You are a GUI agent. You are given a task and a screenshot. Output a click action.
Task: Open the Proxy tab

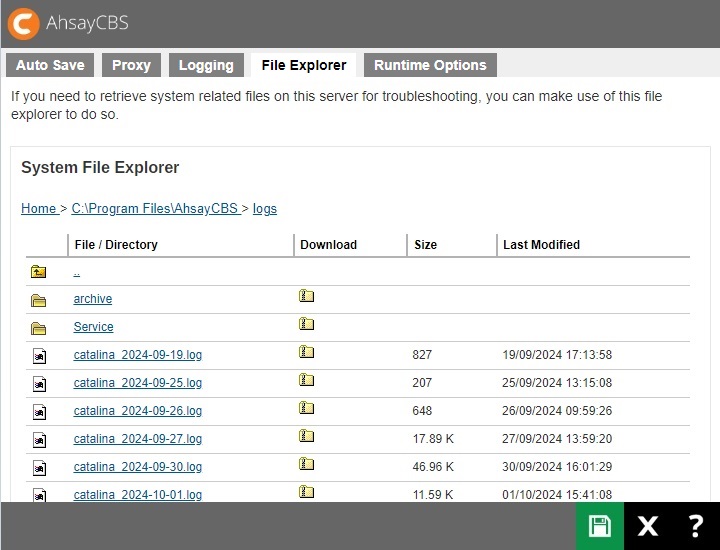[131, 65]
